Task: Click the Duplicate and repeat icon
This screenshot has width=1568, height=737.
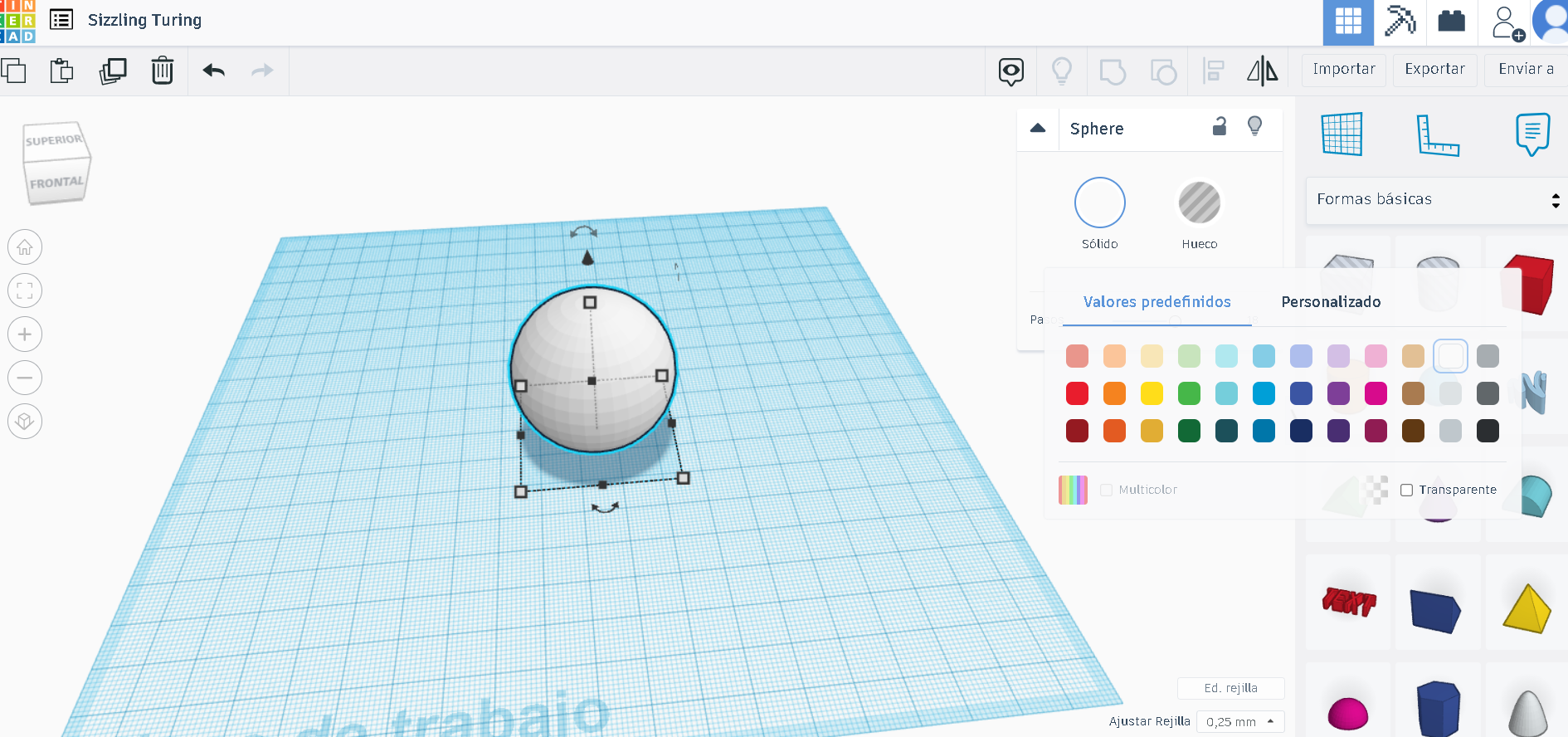Action: (113, 71)
